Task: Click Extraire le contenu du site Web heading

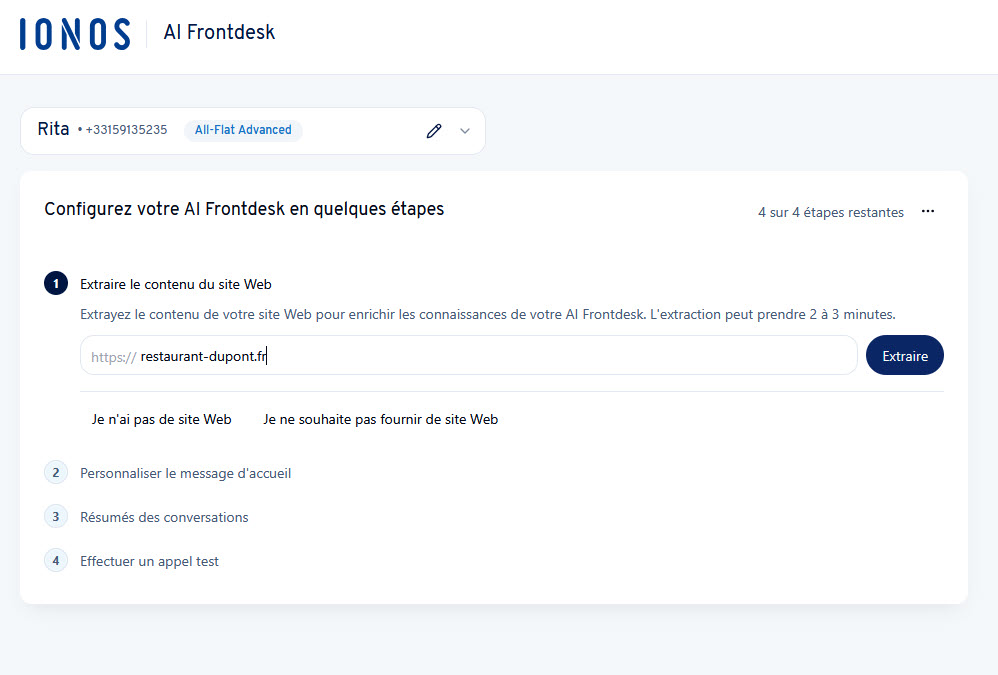Action: point(176,284)
